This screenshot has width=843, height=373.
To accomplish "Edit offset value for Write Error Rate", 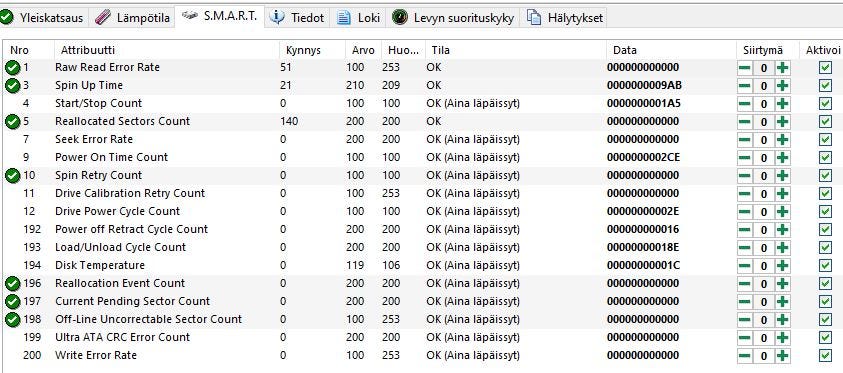I will pos(764,356).
